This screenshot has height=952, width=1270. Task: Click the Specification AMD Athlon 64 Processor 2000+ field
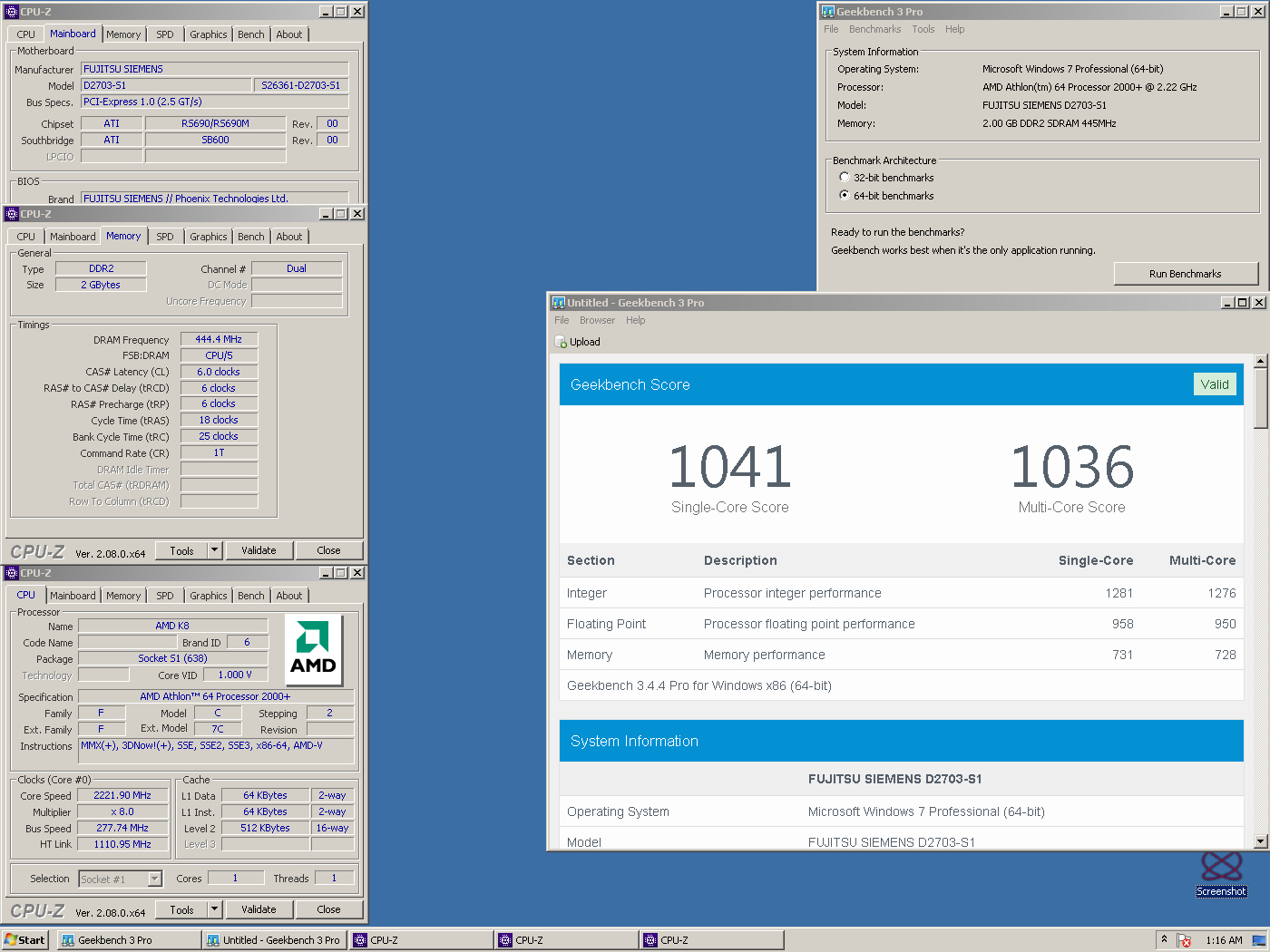215,696
